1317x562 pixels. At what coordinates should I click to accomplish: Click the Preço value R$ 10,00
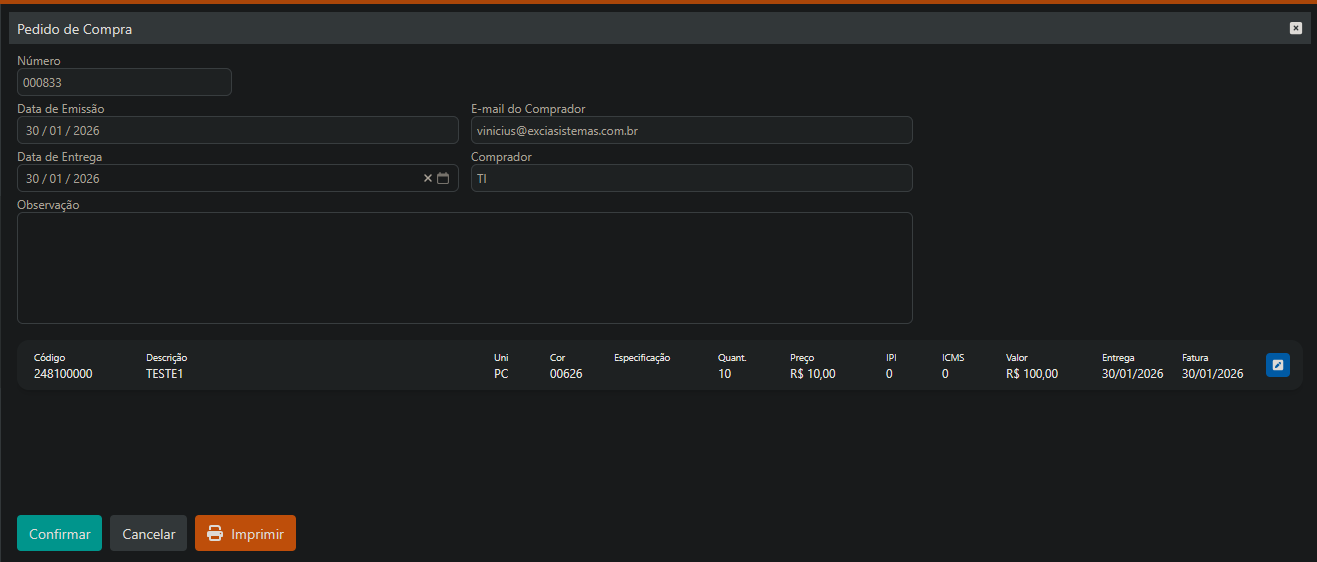812,374
